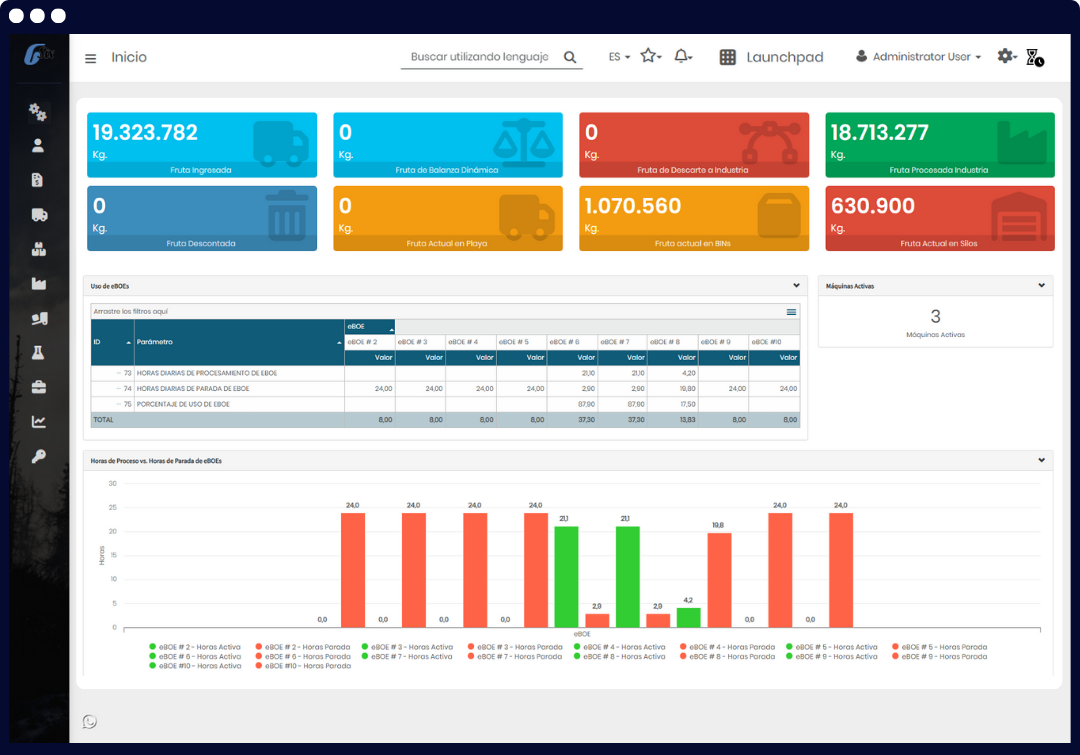Open the hamburger menu next to Inicio
This screenshot has width=1080, height=755.
(91, 58)
